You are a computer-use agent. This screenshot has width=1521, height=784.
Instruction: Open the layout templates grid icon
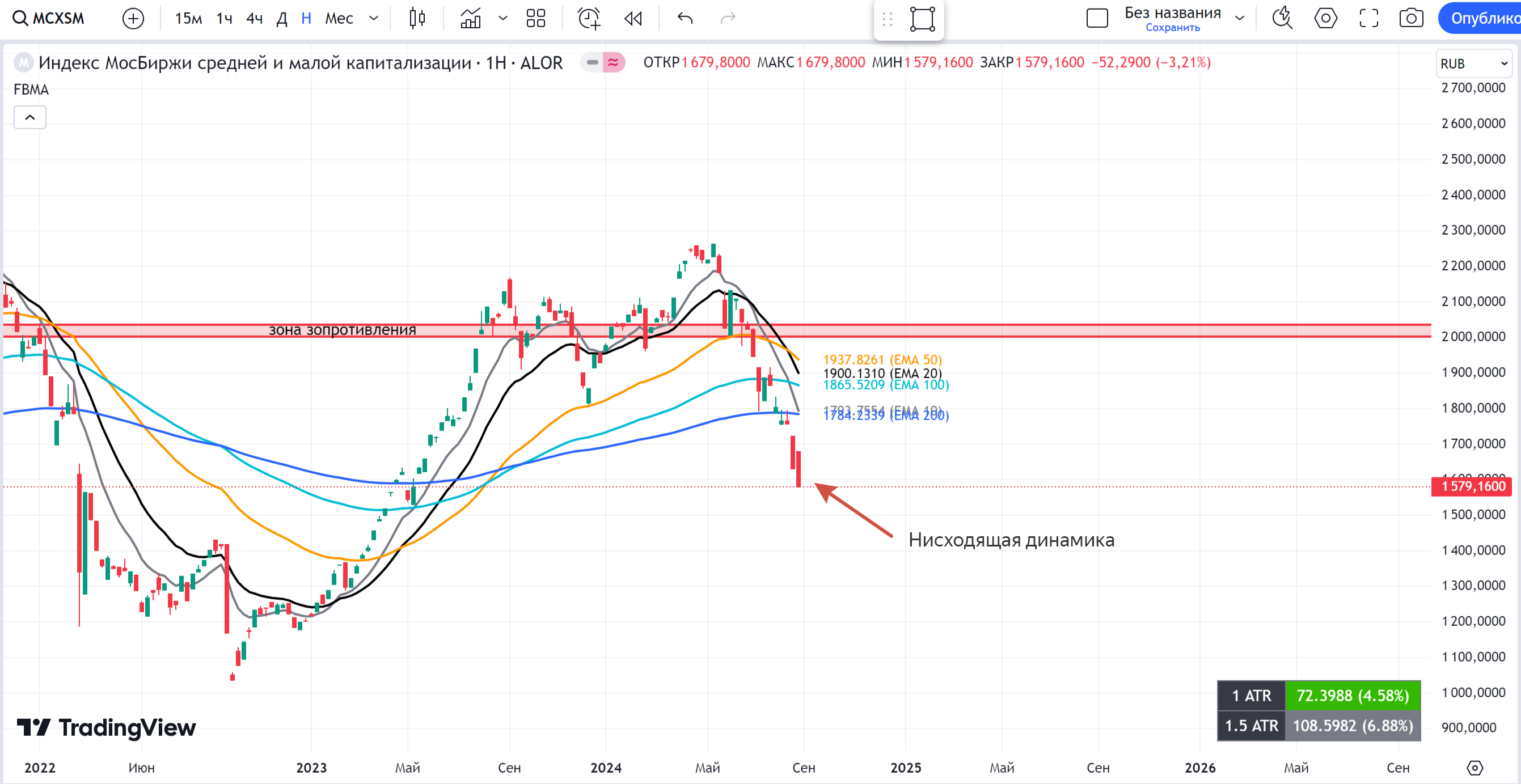point(535,18)
